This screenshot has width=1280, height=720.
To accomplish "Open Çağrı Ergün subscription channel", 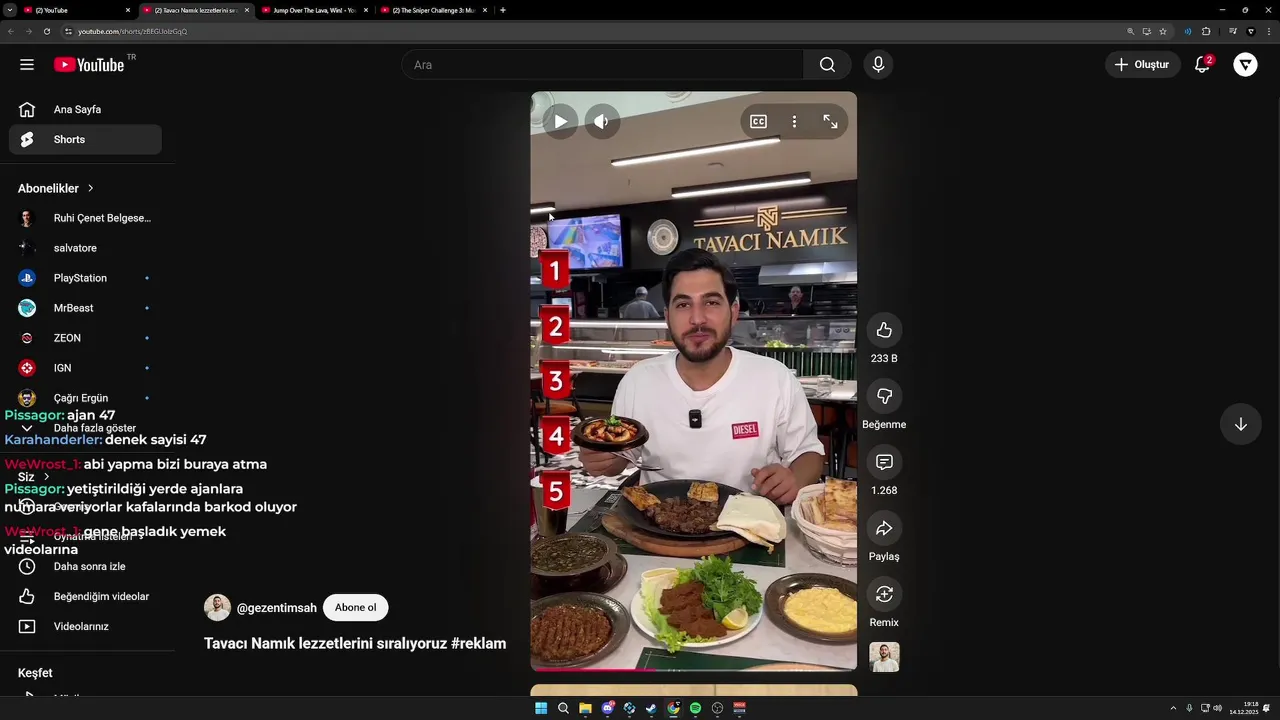I will point(85,398).
